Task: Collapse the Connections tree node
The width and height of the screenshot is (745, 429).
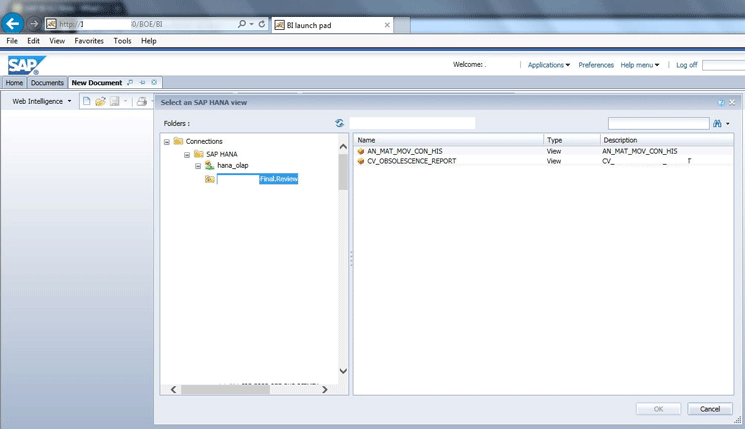Action: (x=167, y=142)
